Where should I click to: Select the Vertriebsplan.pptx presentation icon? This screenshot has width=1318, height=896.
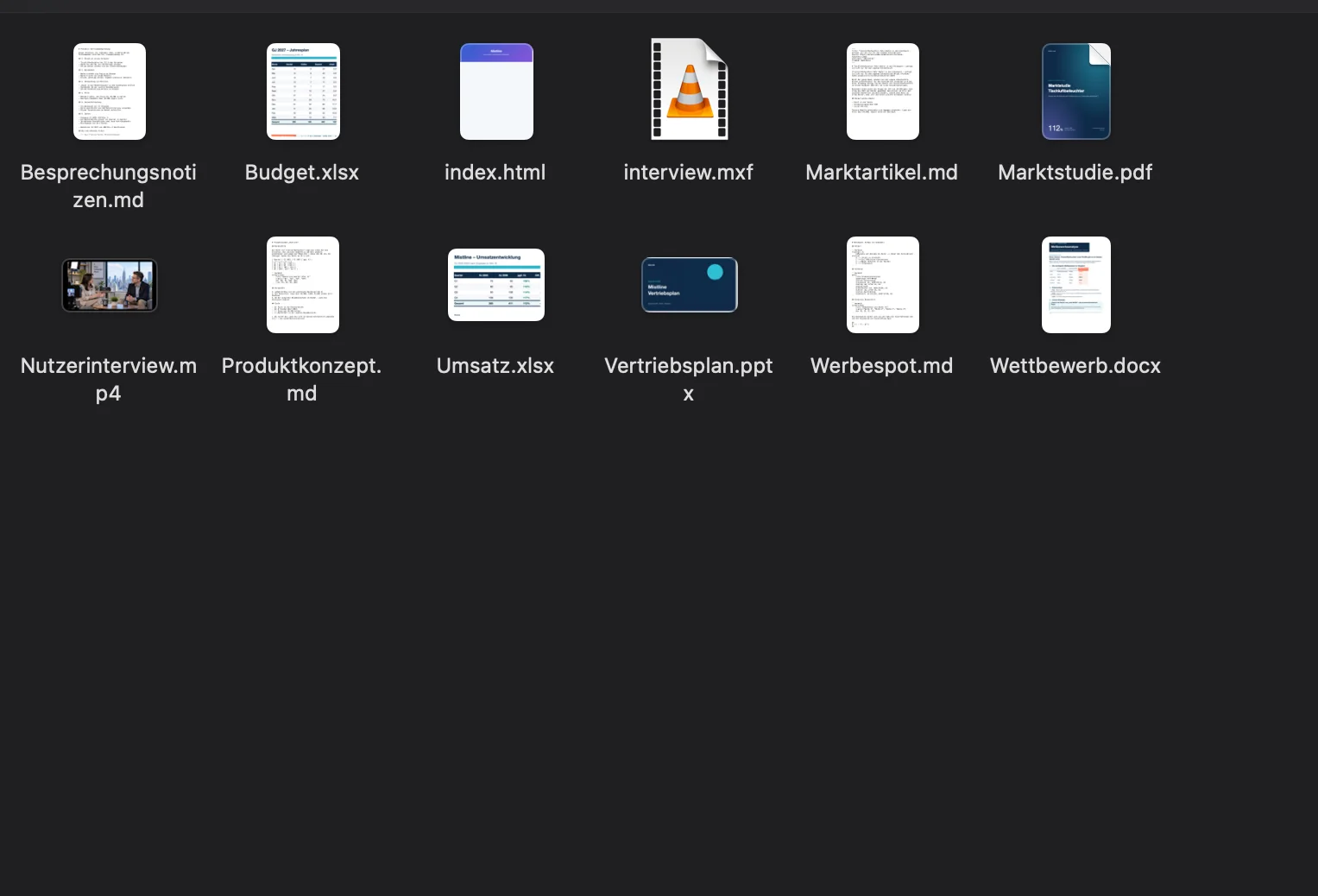pyautogui.click(x=689, y=285)
